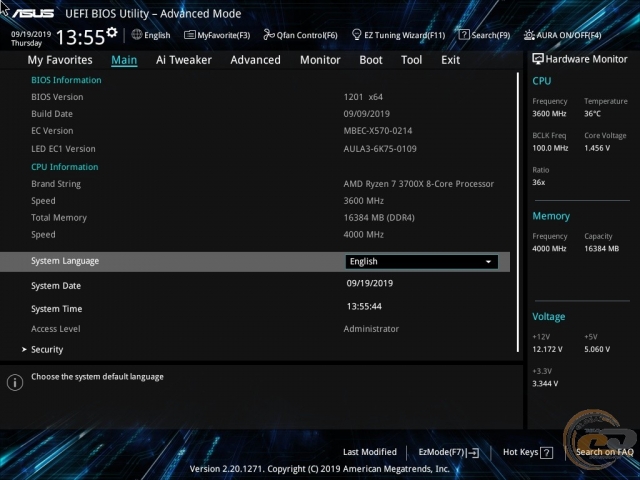Image resolution: width=640 pixels, height=480 pixels.
Task: Click the settings gear beside the clock
Action: pos(112,32)
